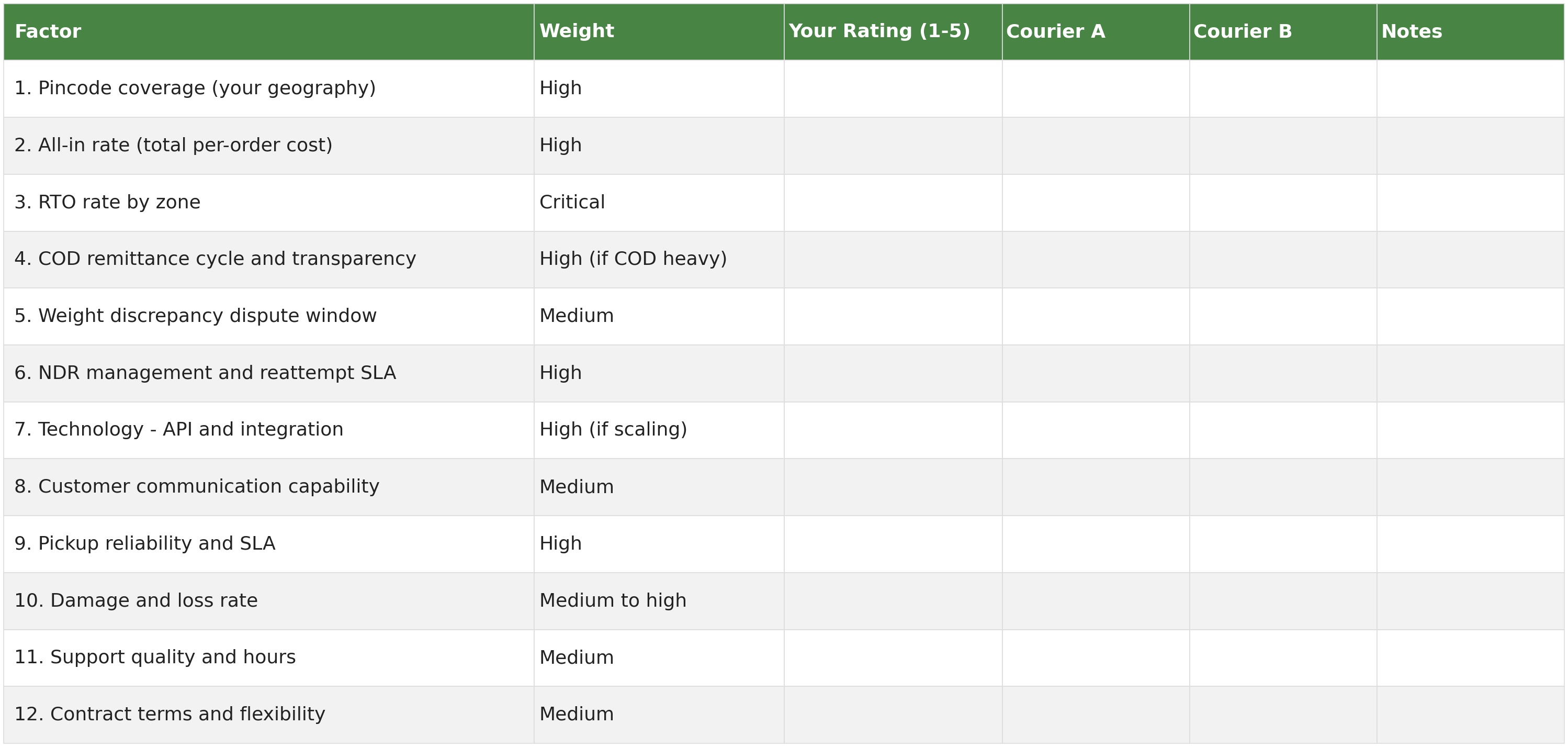
Task: Click 'Medium' weight for Customer communication row
Action: coord(659,487)
